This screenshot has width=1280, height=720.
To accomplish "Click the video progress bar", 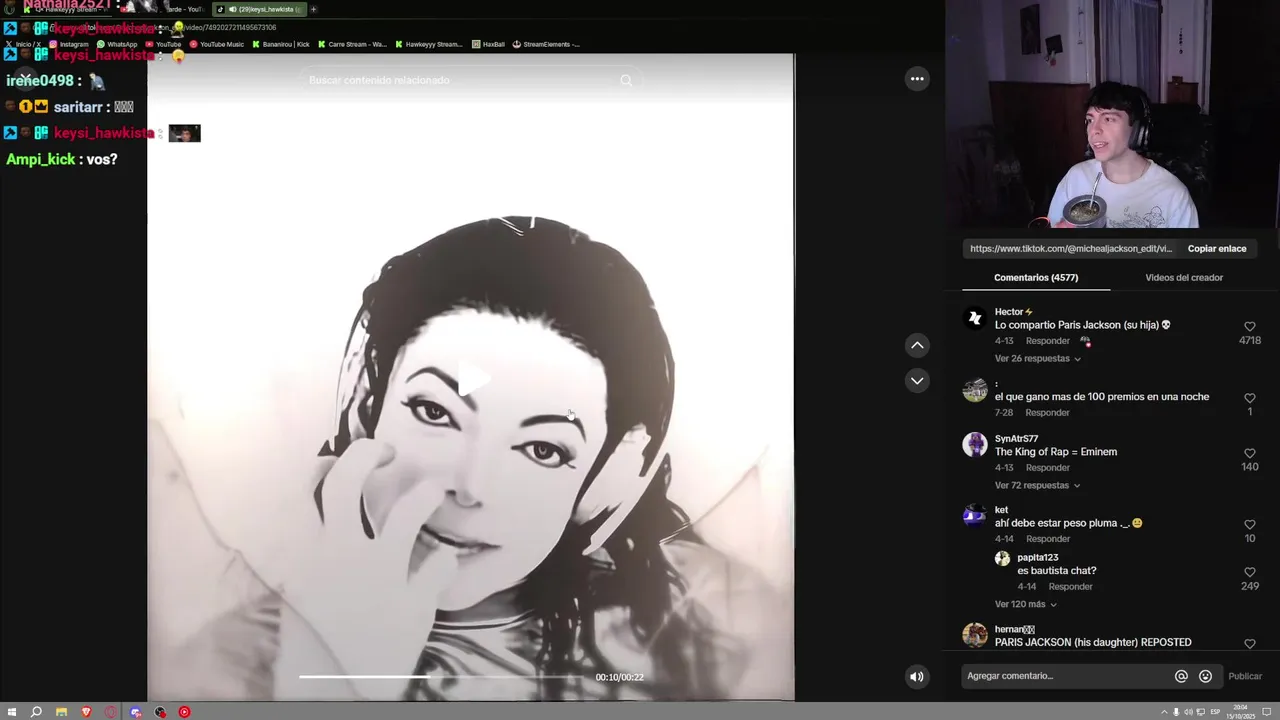I will click(443, 677).
